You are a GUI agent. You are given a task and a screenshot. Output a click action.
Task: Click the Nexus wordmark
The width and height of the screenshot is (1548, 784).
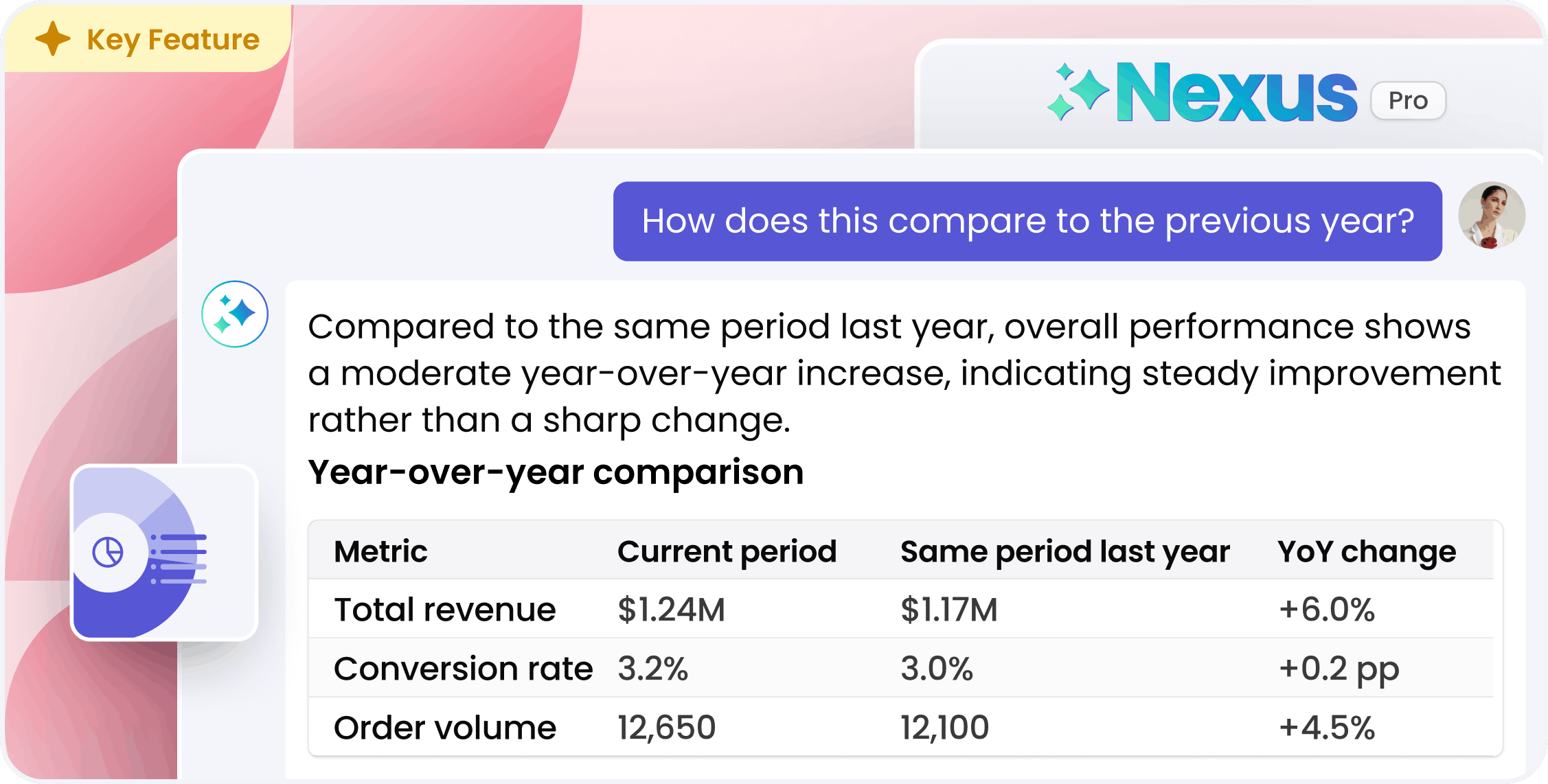point(1237,93)
